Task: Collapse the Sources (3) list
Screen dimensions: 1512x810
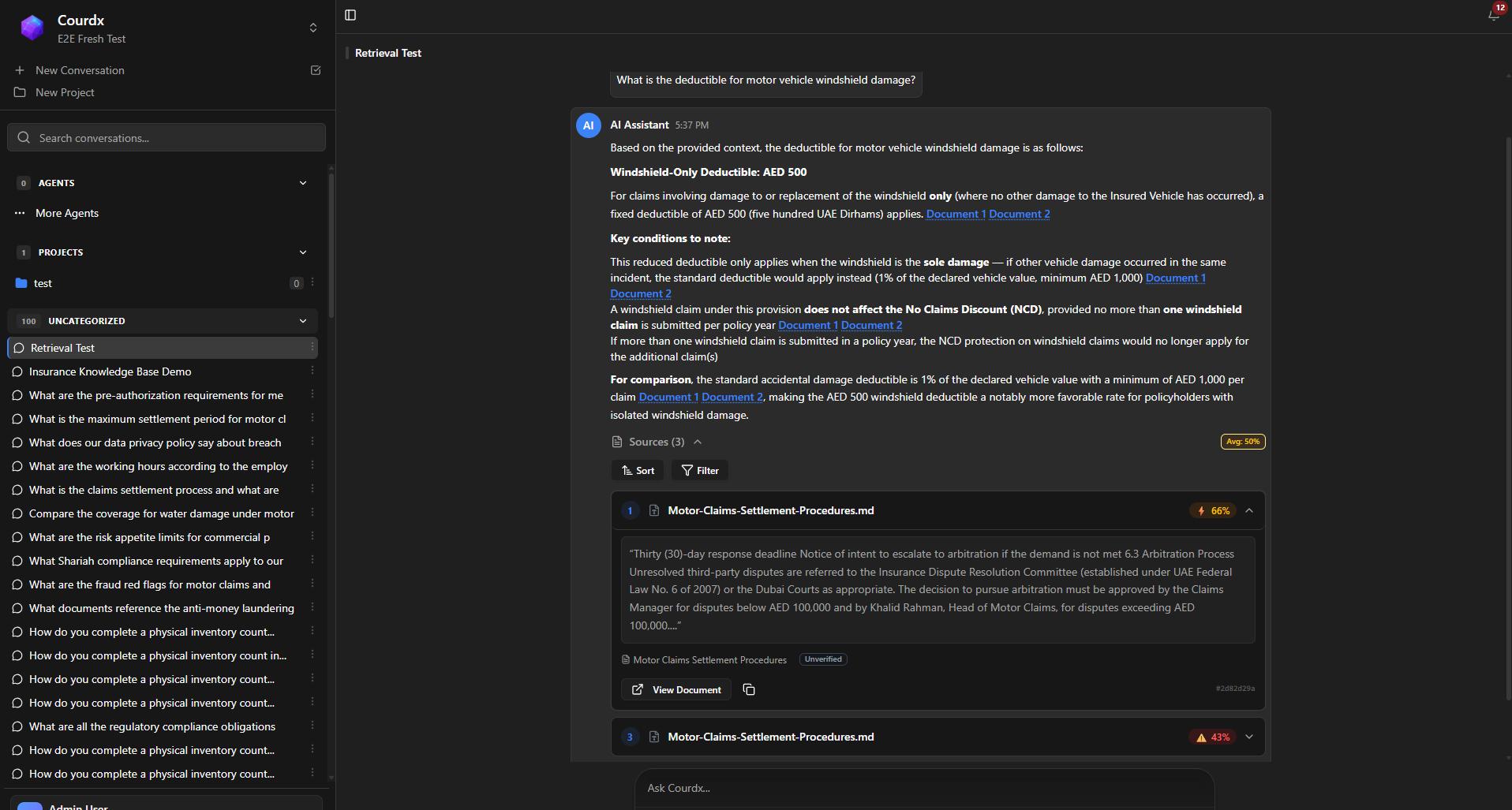Action: coord(698,442)
